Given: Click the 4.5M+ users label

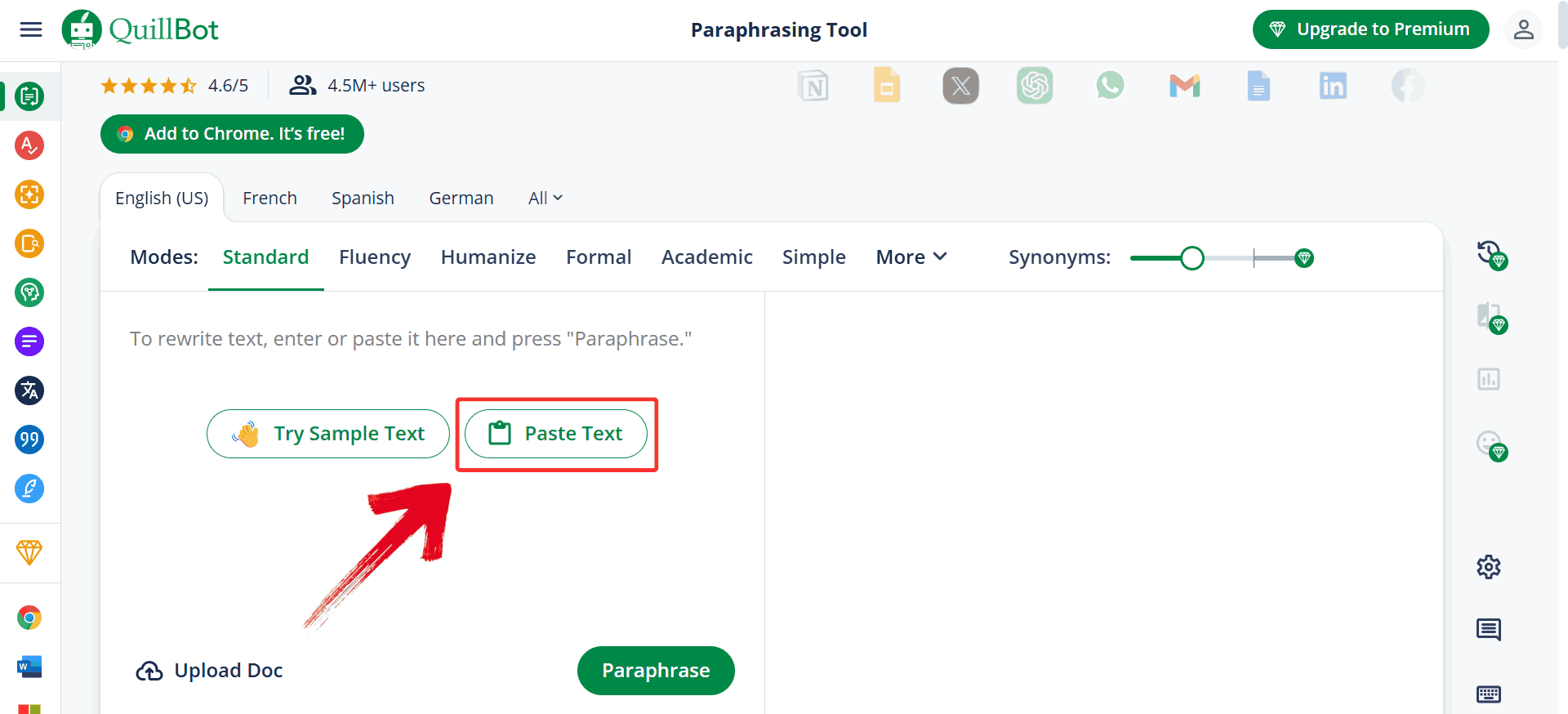Looking at the screenshot, I should (357, 86).
